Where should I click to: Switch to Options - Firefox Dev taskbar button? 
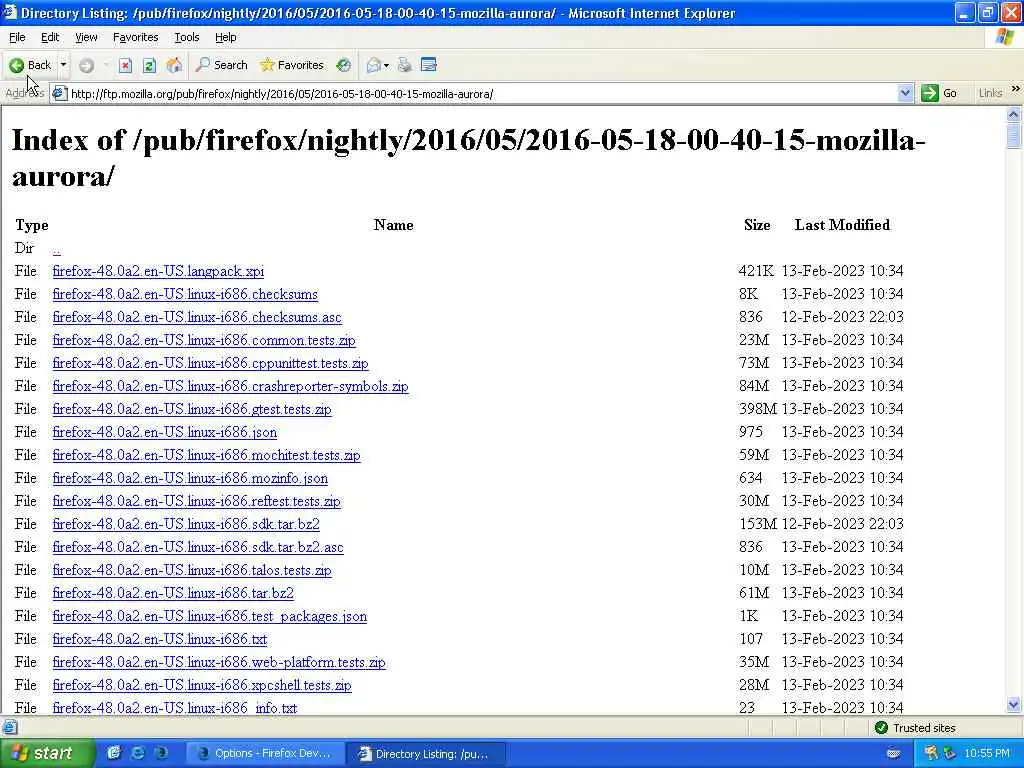pyautogui.click(x=264, y=754)
